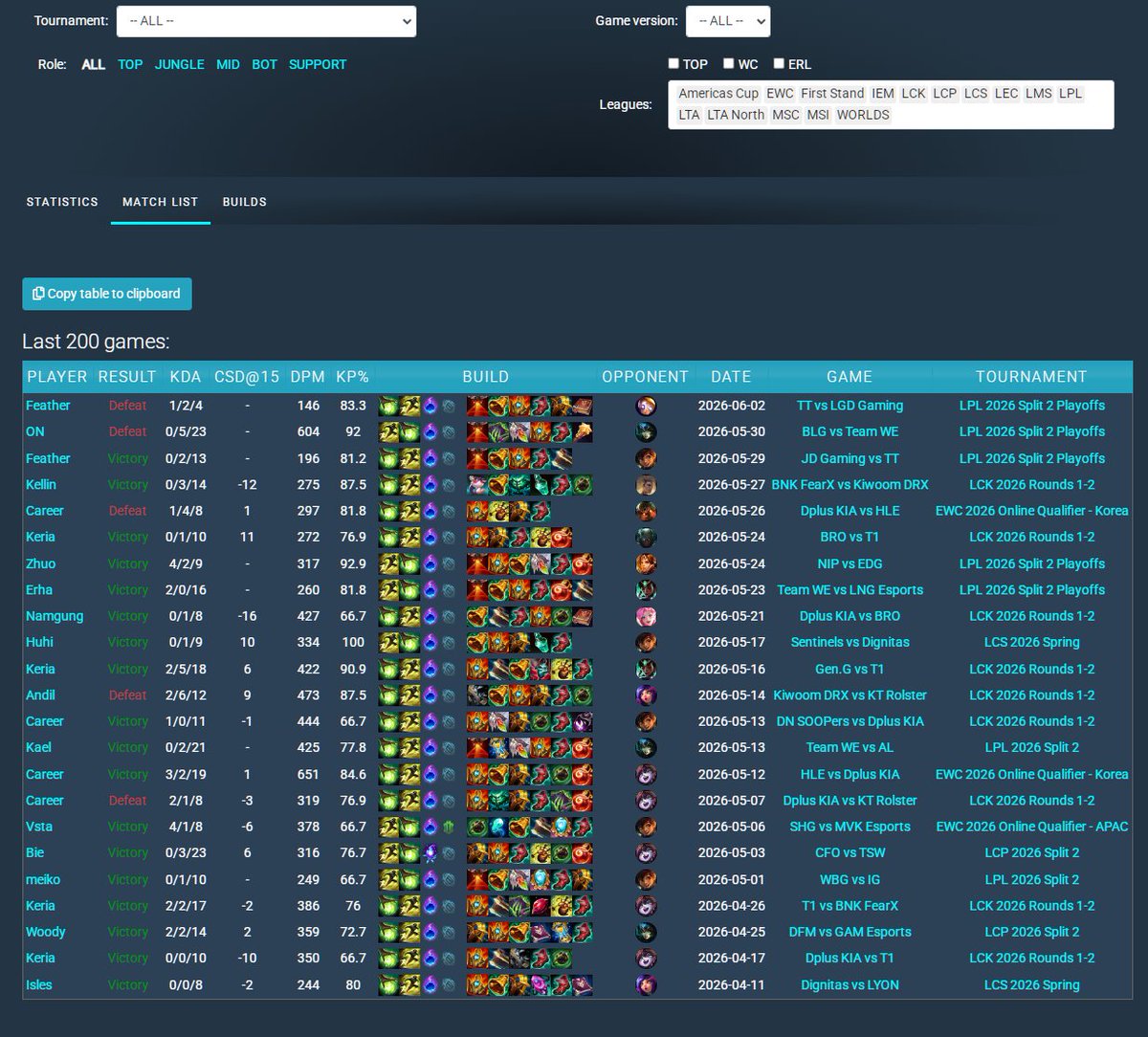The height and width of the screenshot is (1037, 1148).
Task: Open the BLG vs Team WE game link
Action: (850, 431)
